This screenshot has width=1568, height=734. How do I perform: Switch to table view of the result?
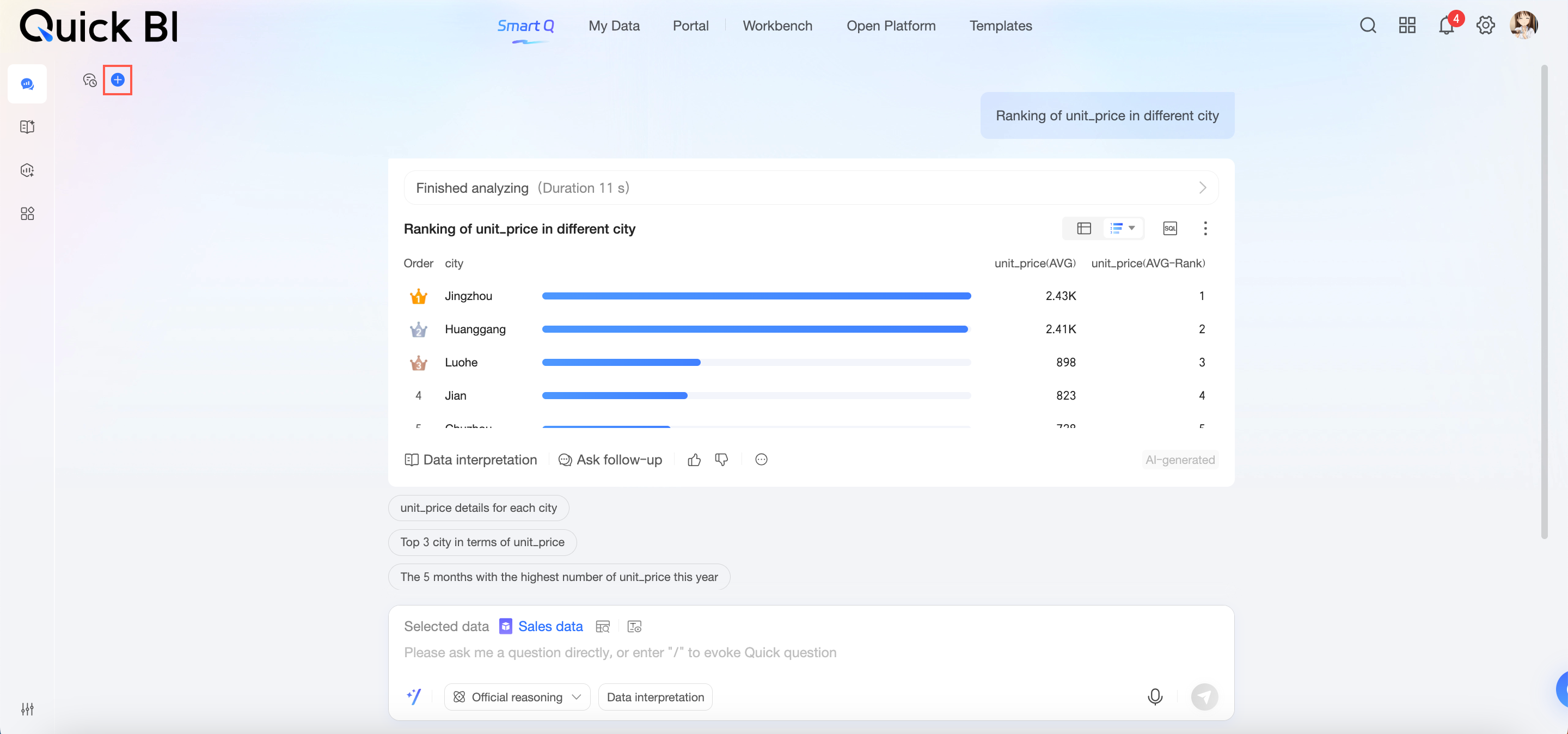1083,228
